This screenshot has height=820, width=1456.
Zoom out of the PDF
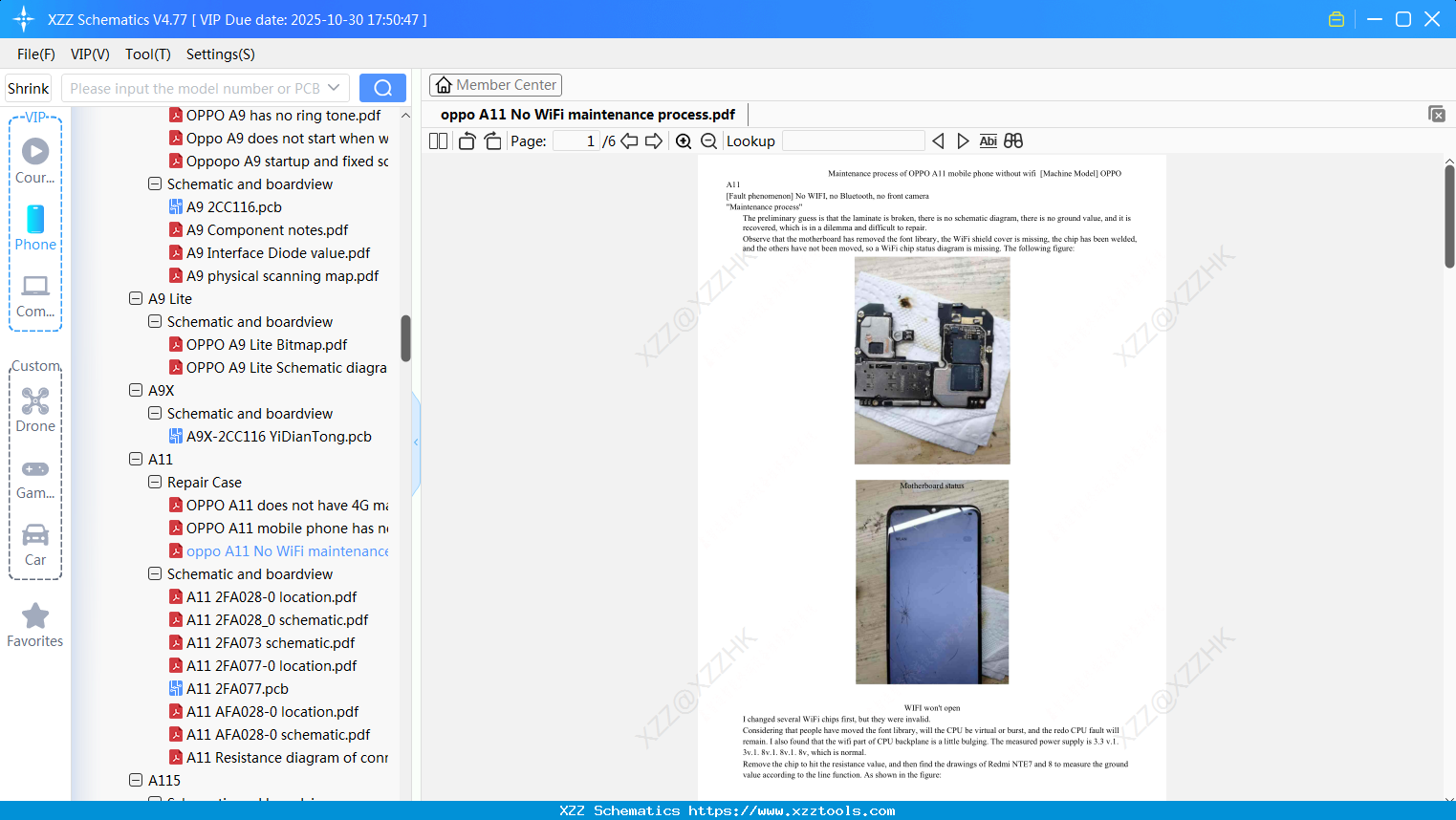click(x=708, y=141)
